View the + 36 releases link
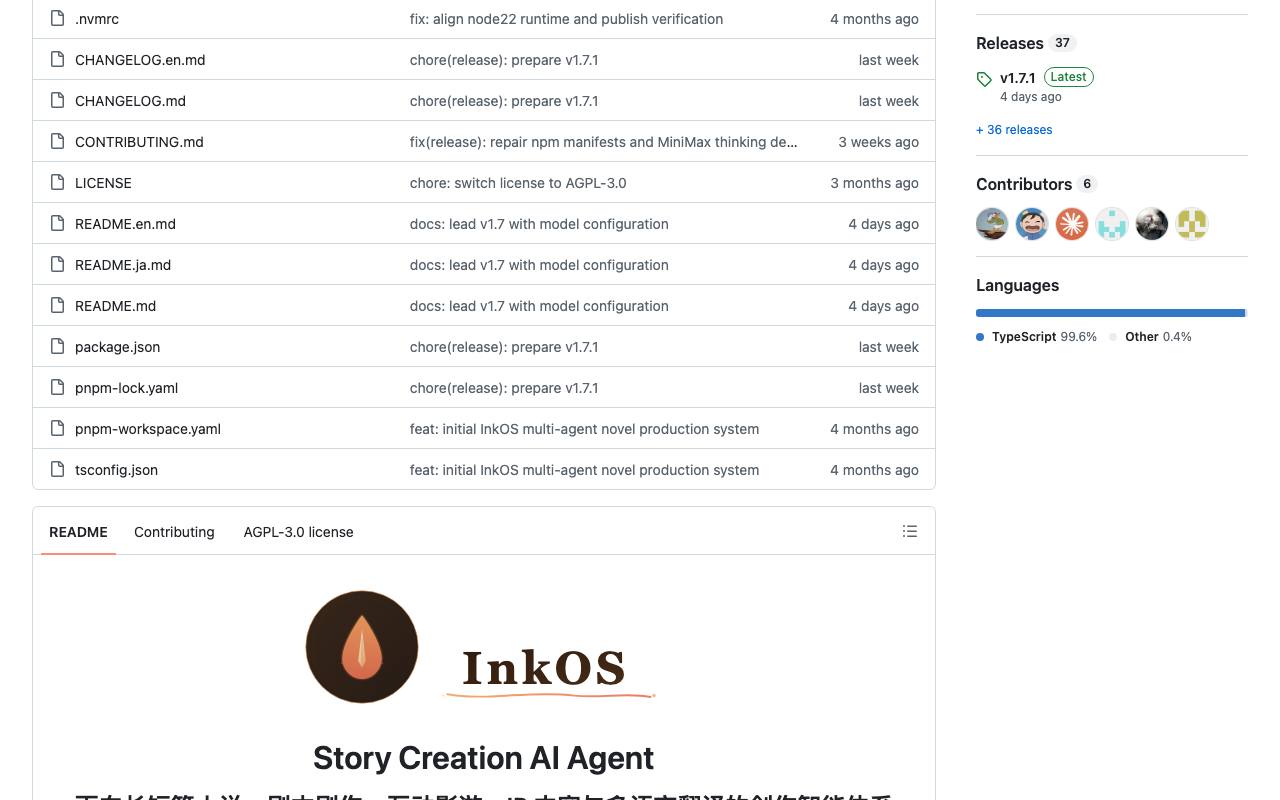 point(1014,130)
